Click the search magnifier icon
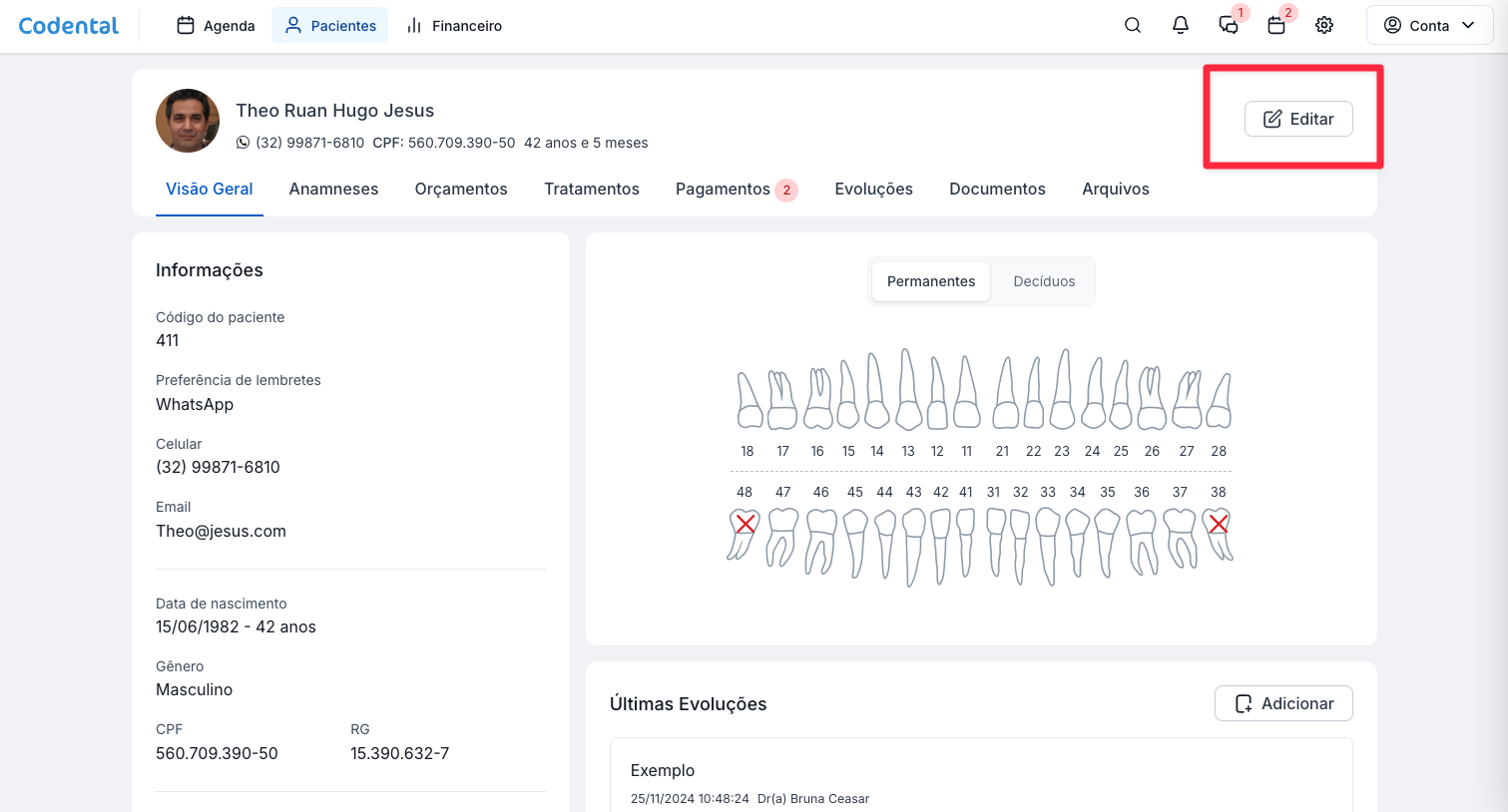The image size is (1508, 812). point(1132,26)
